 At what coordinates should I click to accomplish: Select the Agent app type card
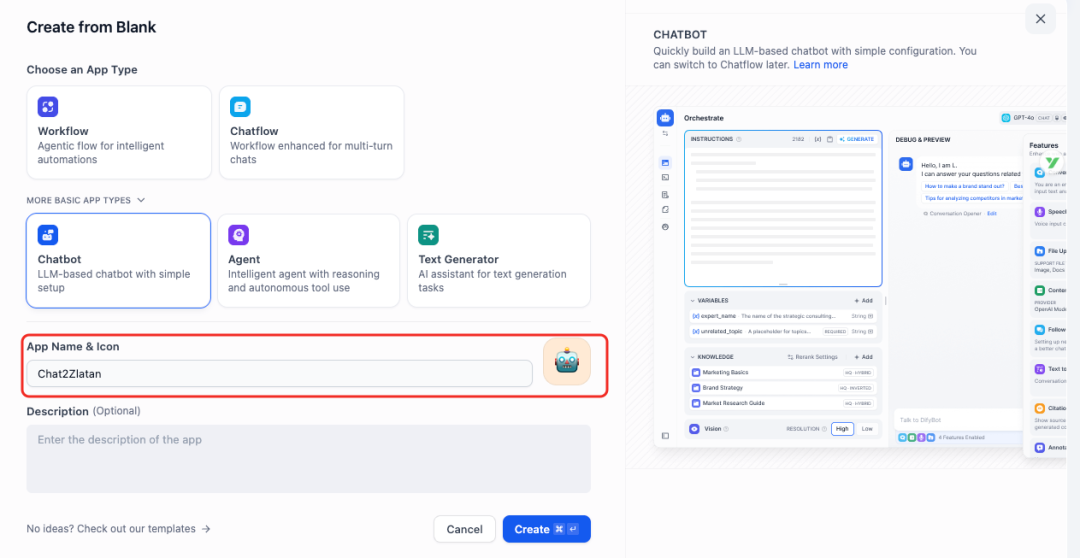tap(309, 260)
